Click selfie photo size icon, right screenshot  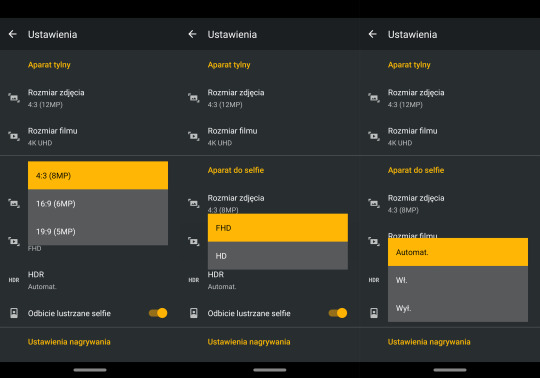pos(374,203)
